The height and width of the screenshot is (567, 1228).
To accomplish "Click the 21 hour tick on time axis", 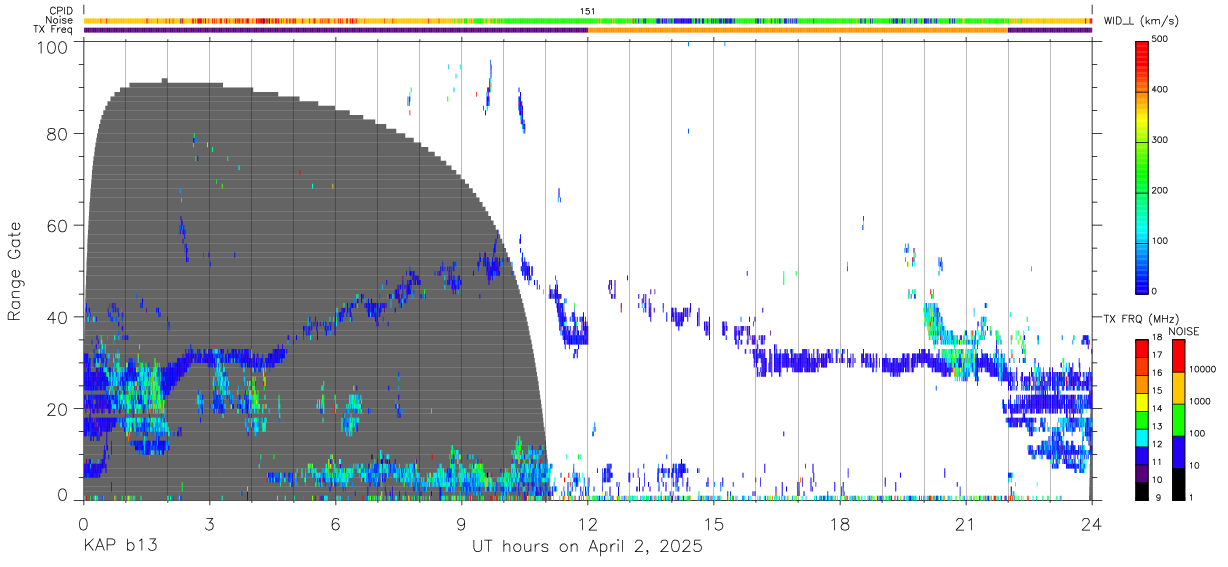I will (x=966, y=524).
